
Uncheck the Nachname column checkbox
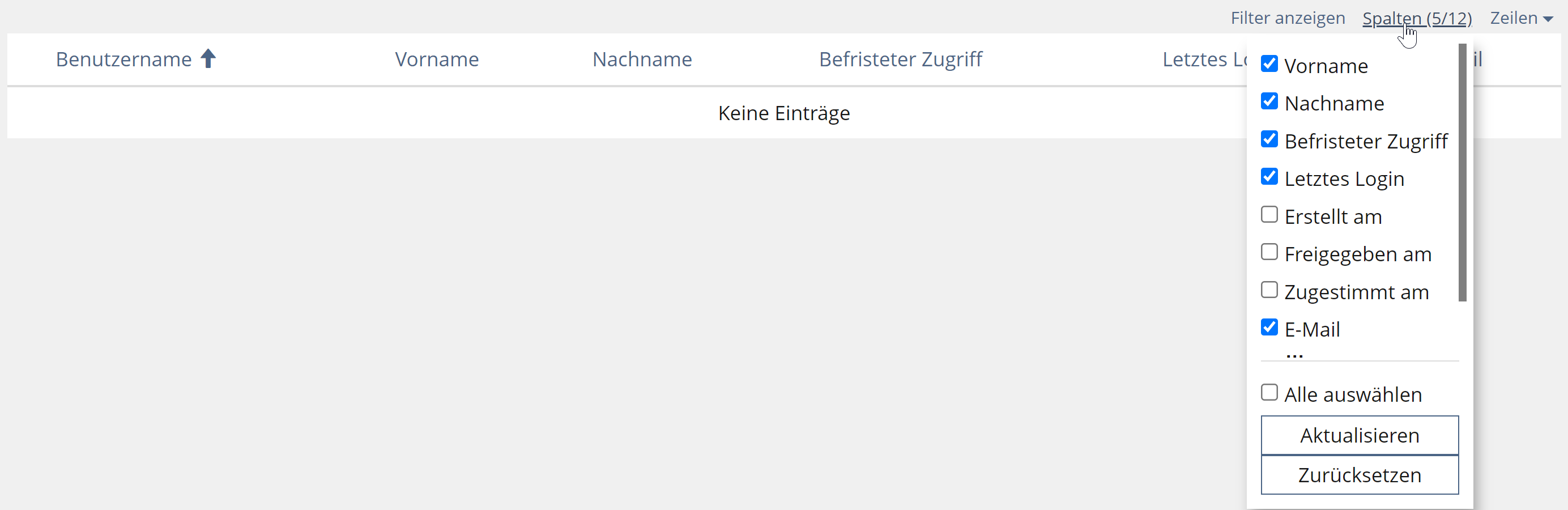tap(1269, 101)
